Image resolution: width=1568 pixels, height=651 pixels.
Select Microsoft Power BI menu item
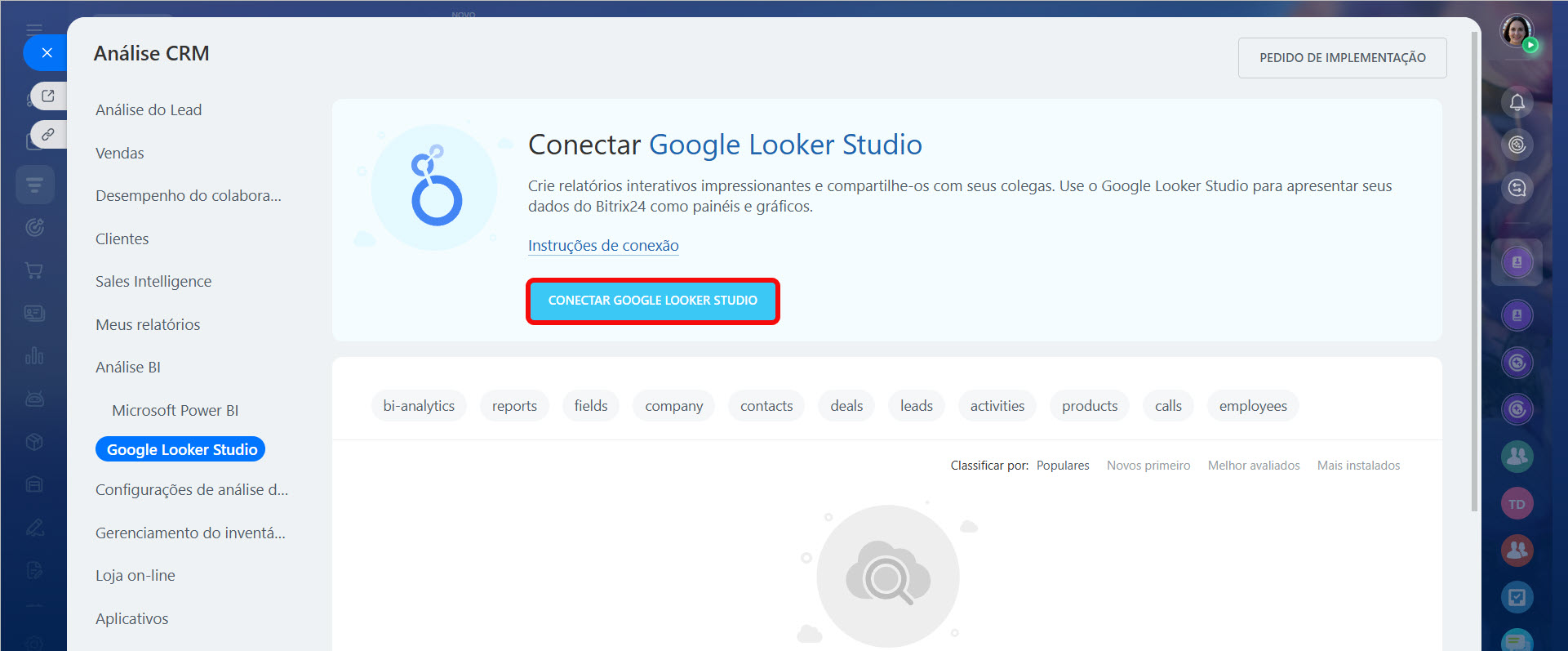click(x=175, y=410)
